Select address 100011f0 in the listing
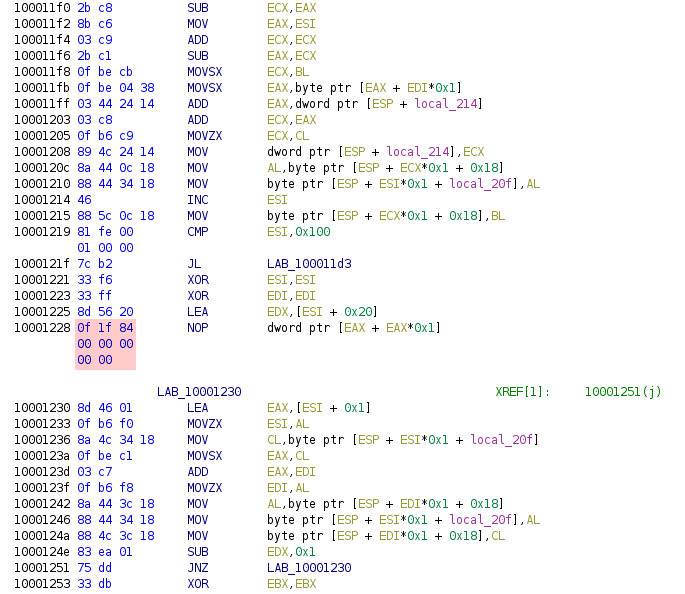685x594 pixels. click(41, 7)
